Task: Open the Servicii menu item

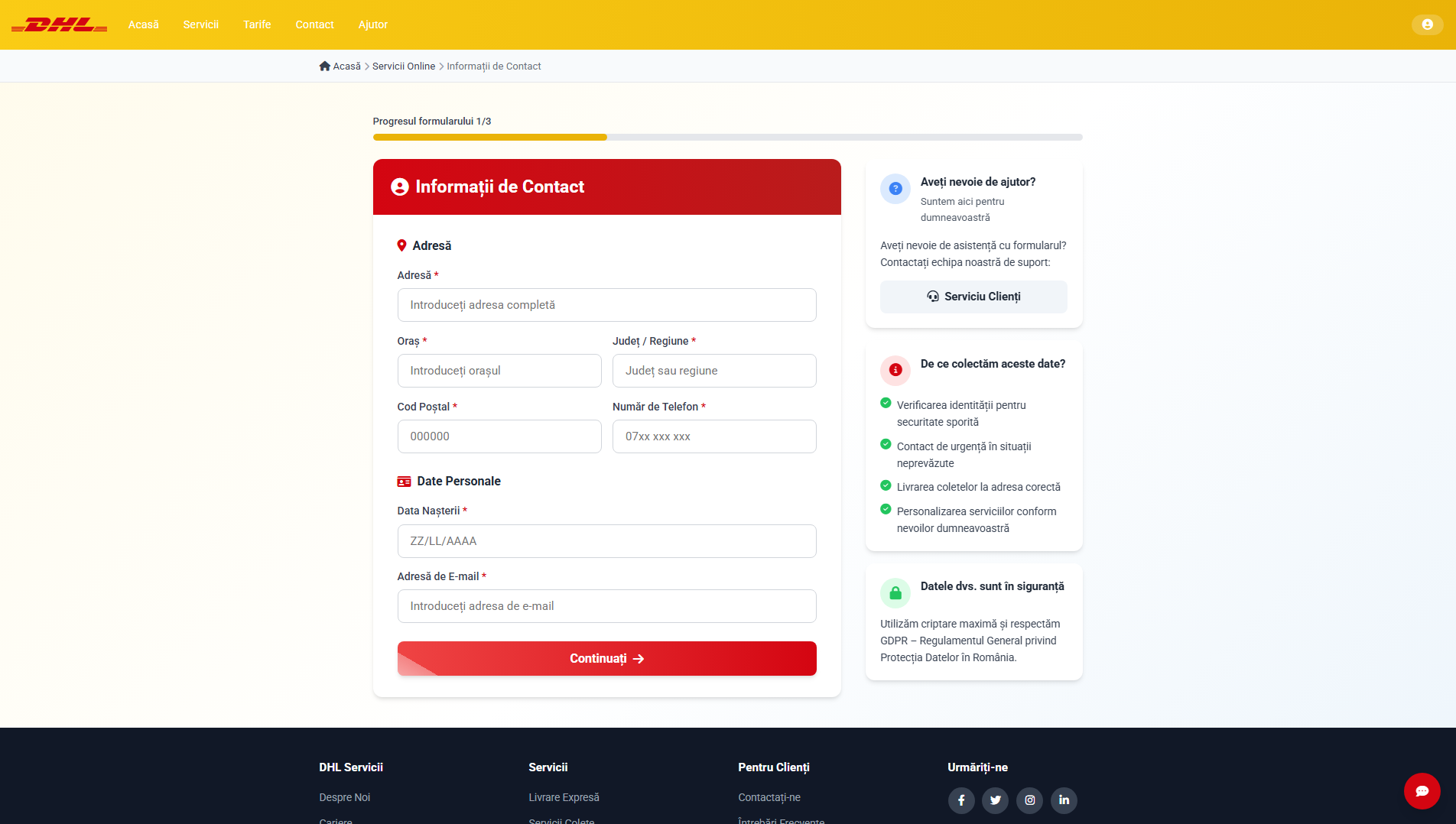Action: click(201, 24)
